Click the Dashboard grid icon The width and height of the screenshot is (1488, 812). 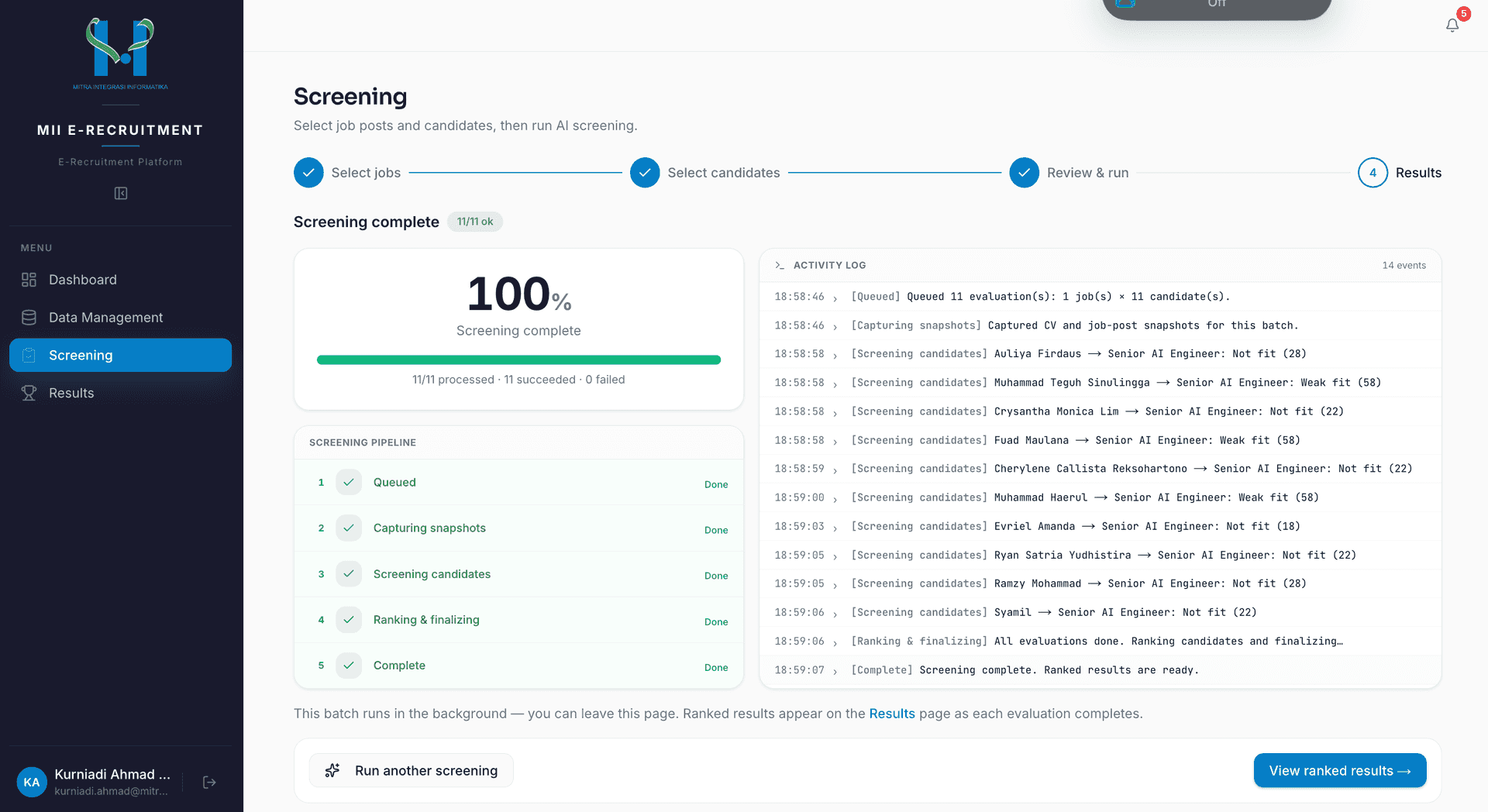coord(29,280)
